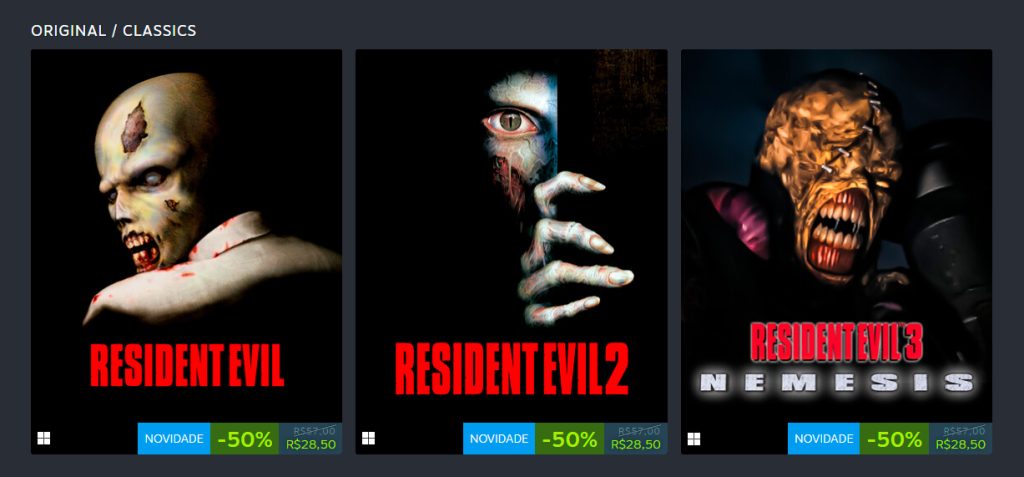The height and width of the screenshot is (477, 1024).
Task: Click the red RESIDENT EVIL title logo
Action: pos(187,365)
